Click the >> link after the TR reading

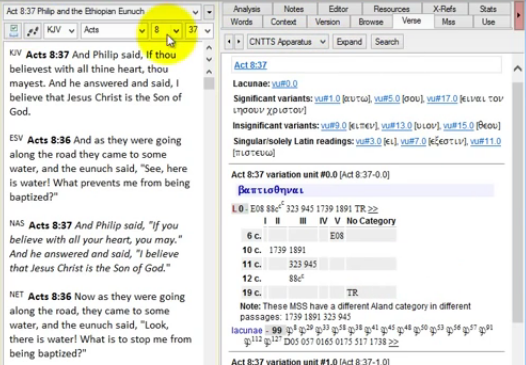(x=373, y=209)
